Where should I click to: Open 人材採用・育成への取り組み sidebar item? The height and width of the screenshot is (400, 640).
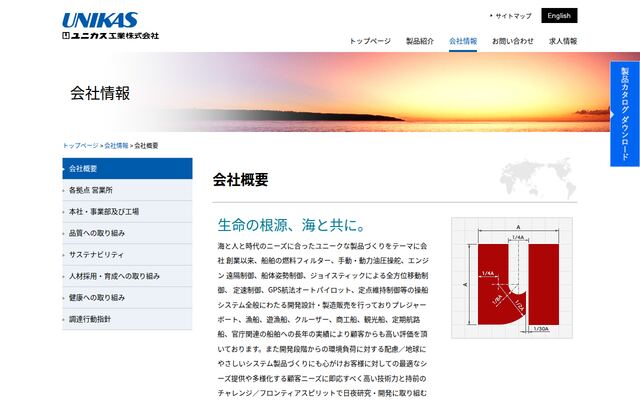point(127,276)
